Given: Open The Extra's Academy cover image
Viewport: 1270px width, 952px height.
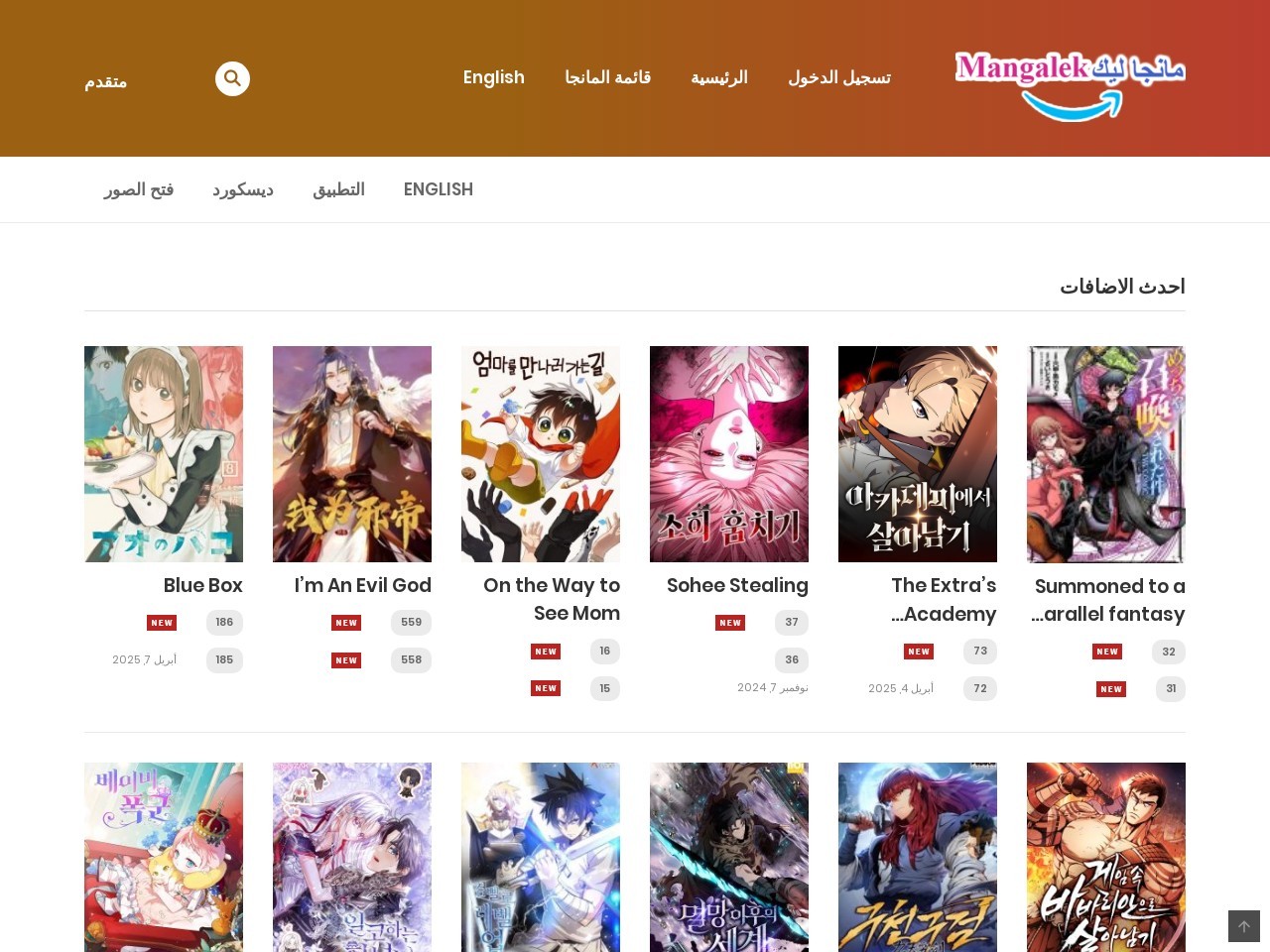Looking at the screenshot, I should click(x=918, y=454).
